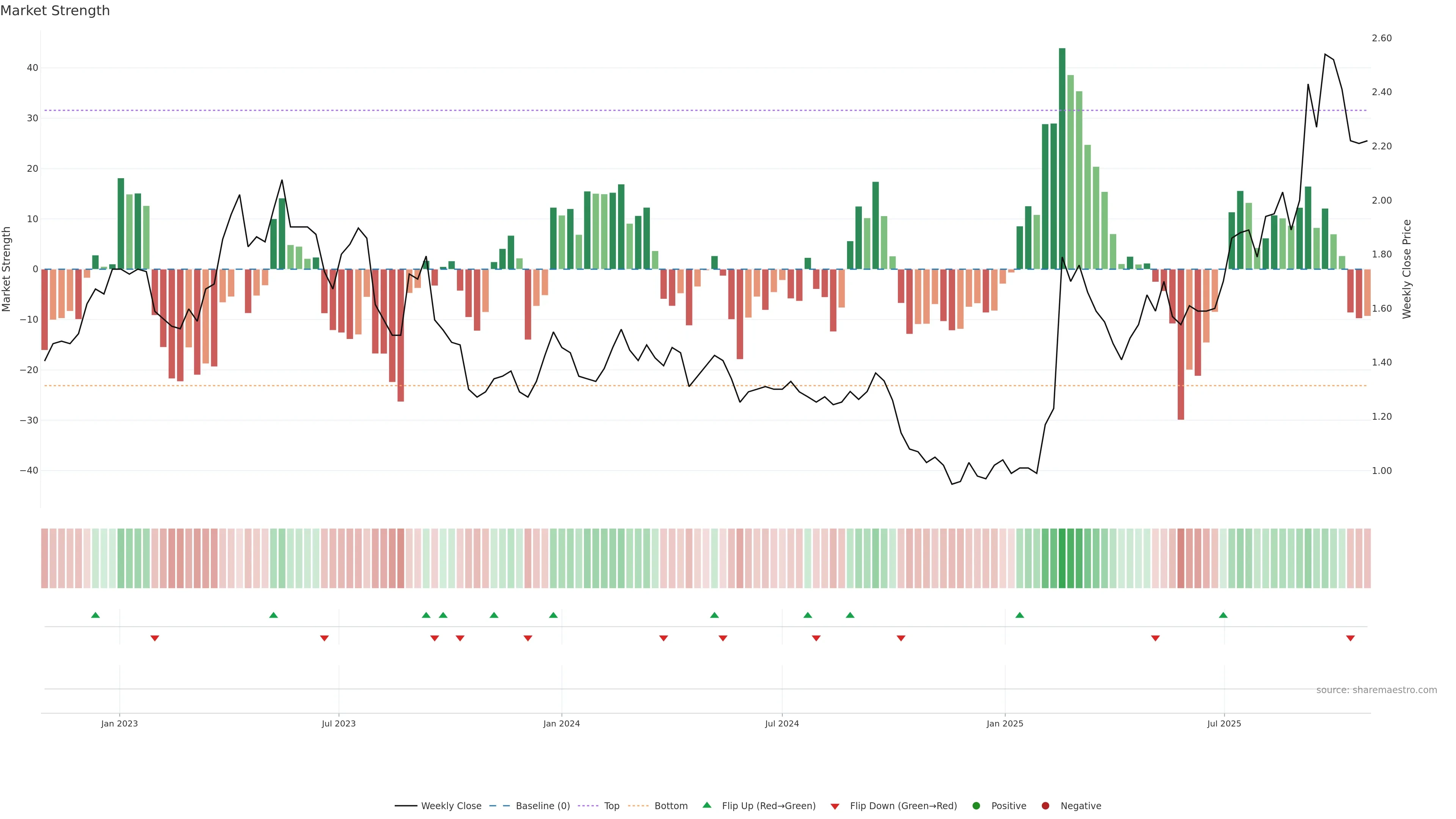The width and height of the screenshot is (1456, 819).
Task: Click the source: sharemaestro.com text
Action: coord(1376,690)
